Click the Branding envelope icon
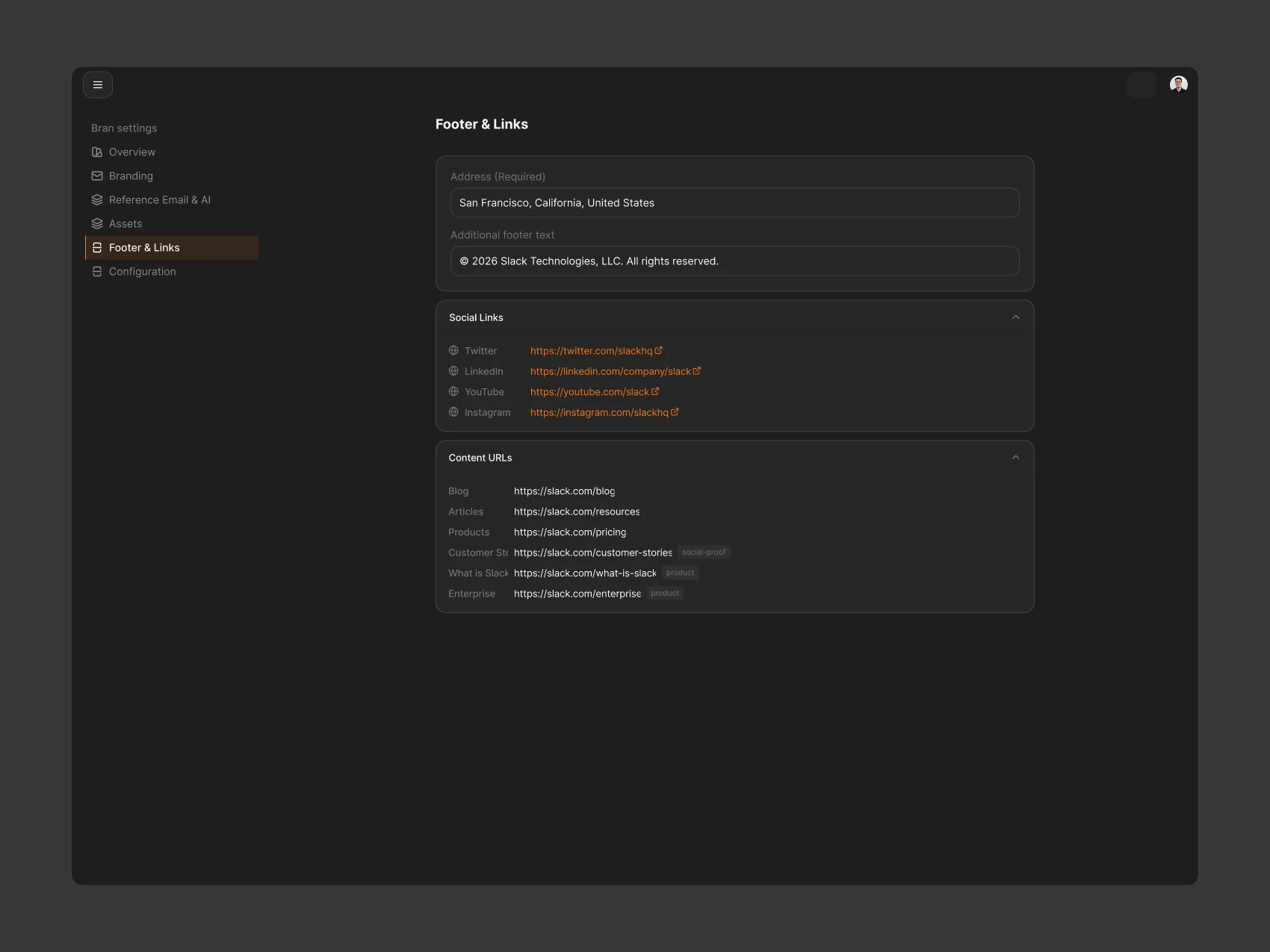Viewport: 1270px width, 952px height. tap(97, 176)
